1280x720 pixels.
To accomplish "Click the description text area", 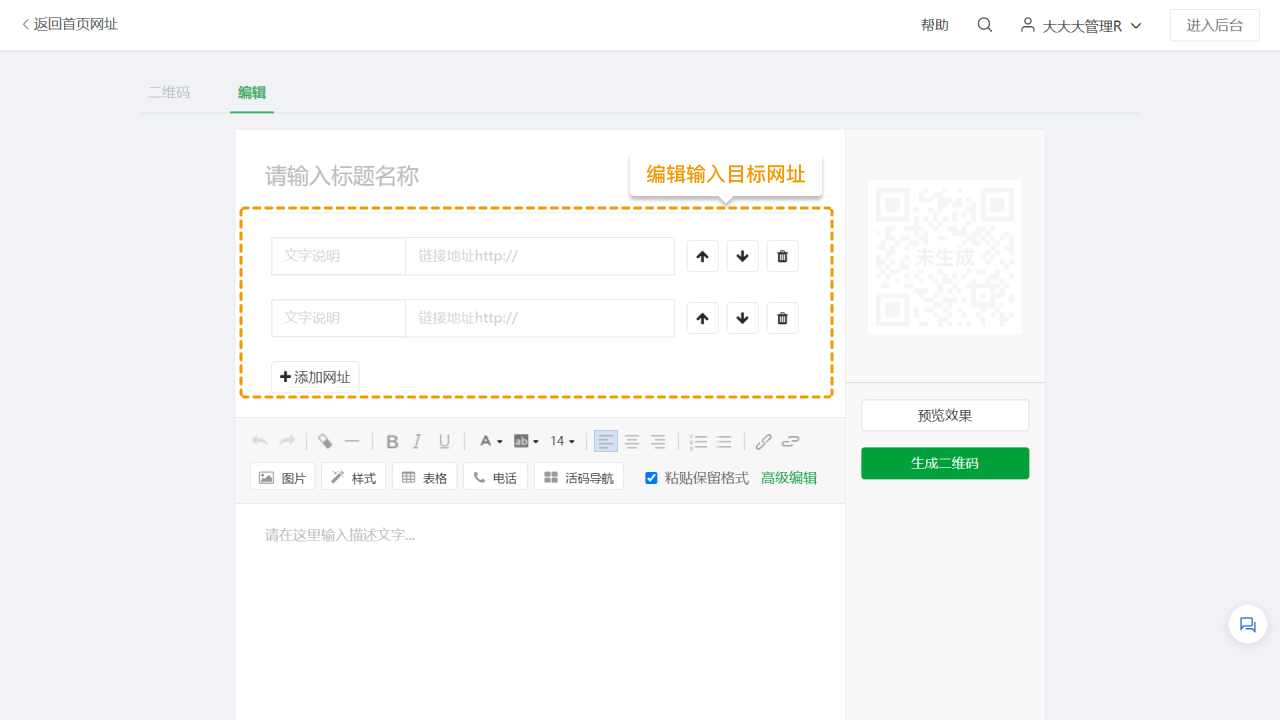I will pyautogui.click(x=540, y=610).
